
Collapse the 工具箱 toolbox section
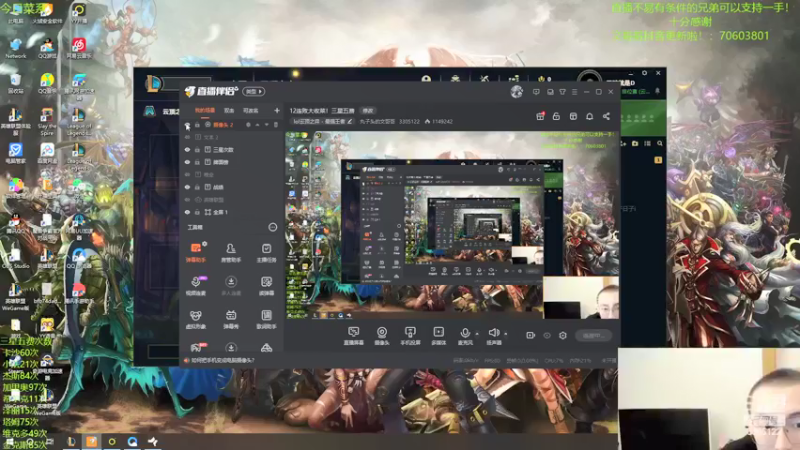[272, 227]
